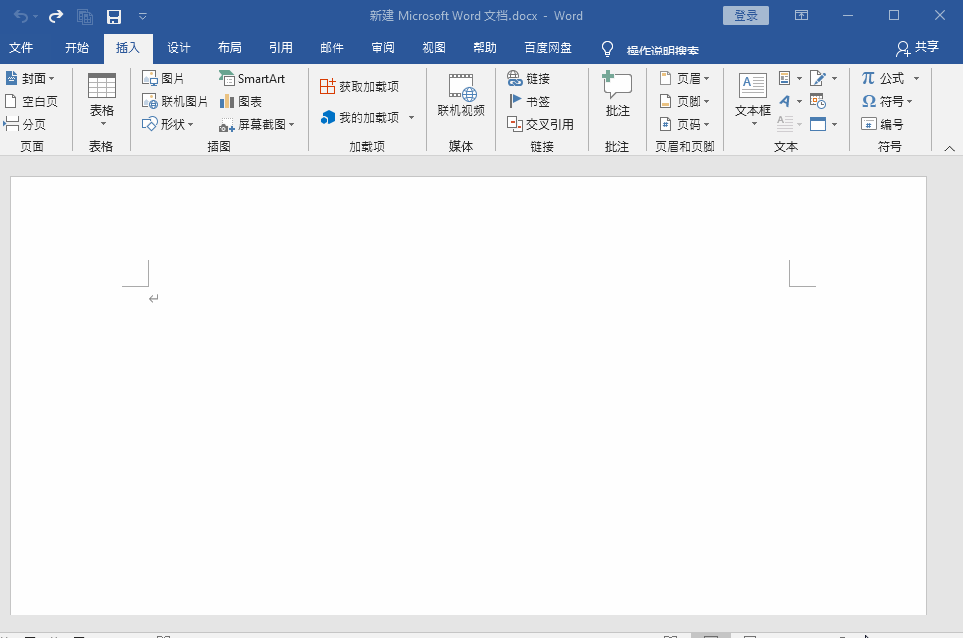
Task: Insert a chart with 图表
Action: 241,101
